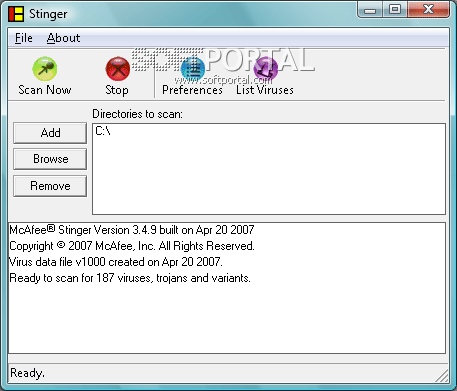Click the Add button
Screen dimensions: 457x391
[50, 133]
